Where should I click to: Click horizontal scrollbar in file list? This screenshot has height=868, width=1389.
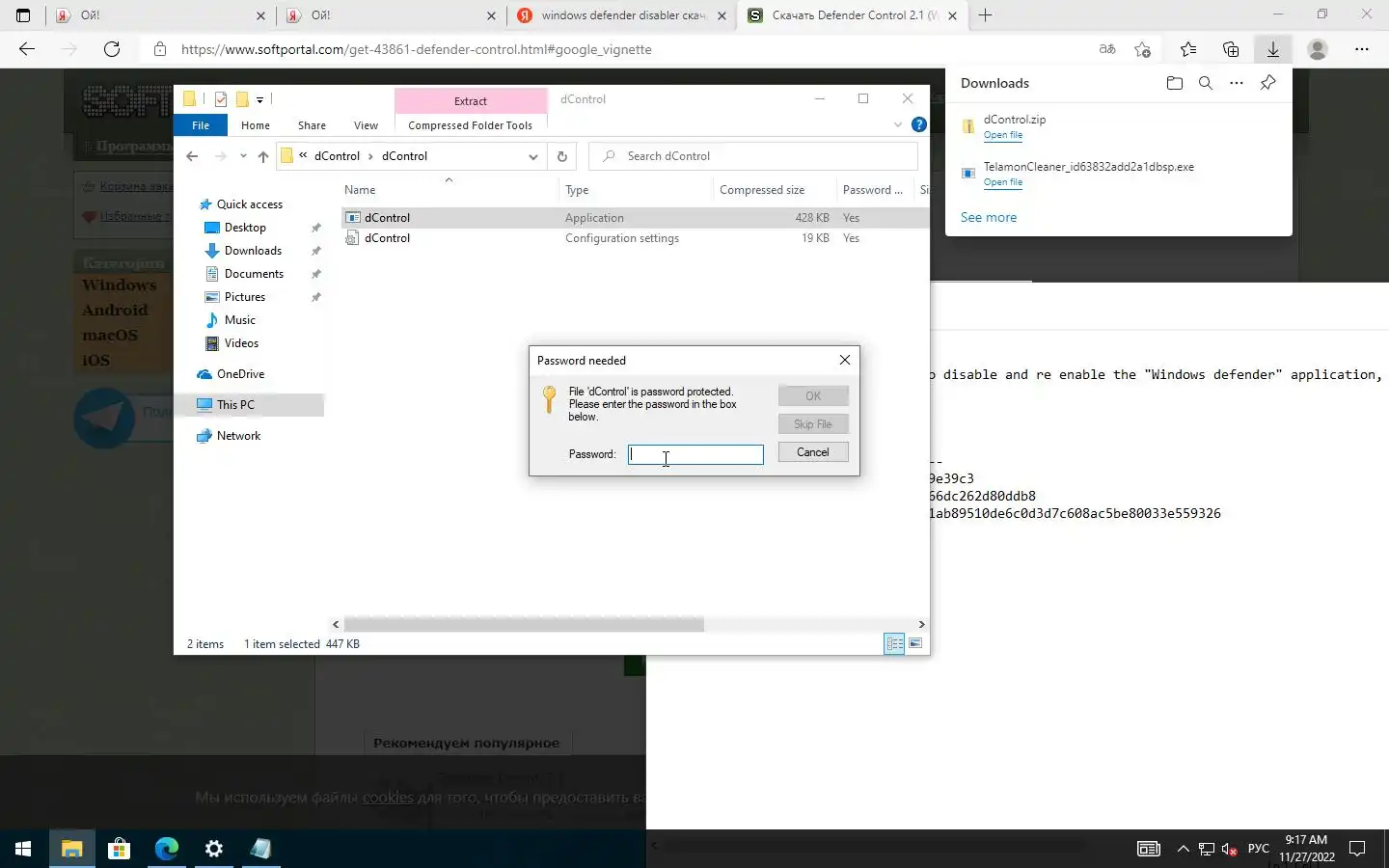tap(524, 625)
